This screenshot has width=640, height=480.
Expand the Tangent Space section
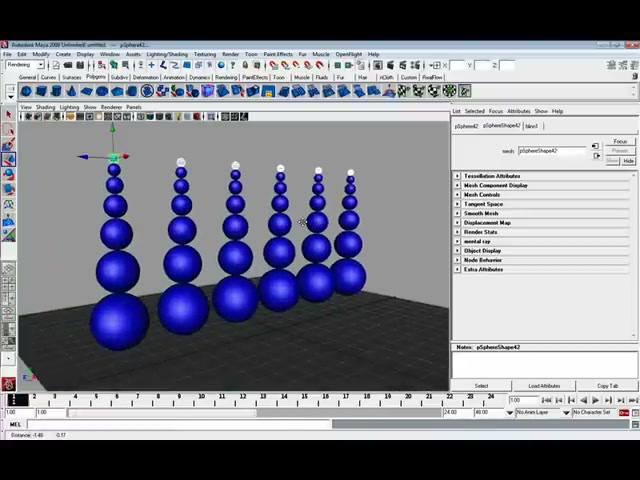(x=457, y=204)
